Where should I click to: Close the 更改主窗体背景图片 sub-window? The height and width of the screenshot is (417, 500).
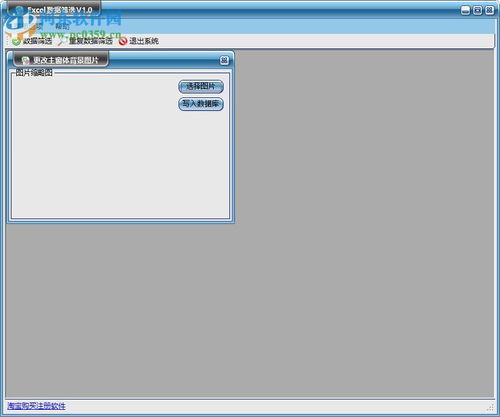coord(224,60)
